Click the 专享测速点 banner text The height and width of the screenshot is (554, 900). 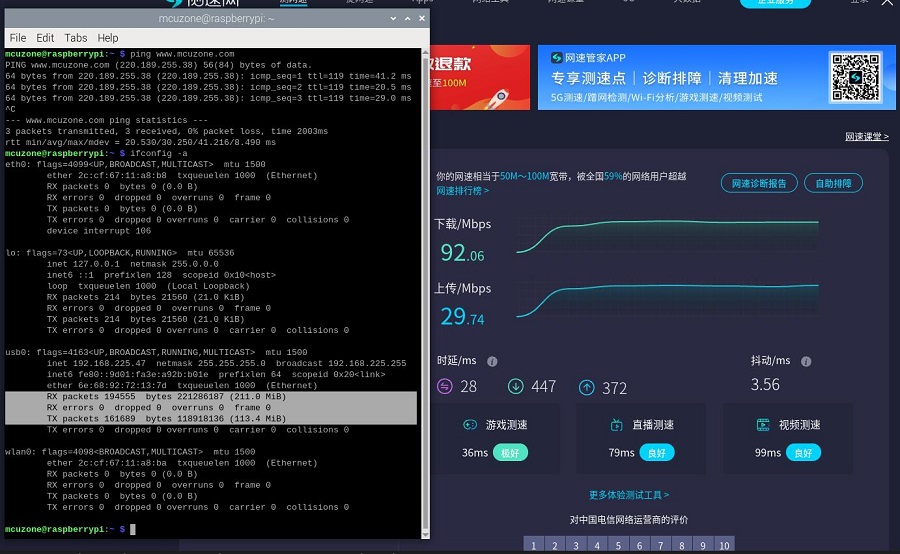coord(588,79)
